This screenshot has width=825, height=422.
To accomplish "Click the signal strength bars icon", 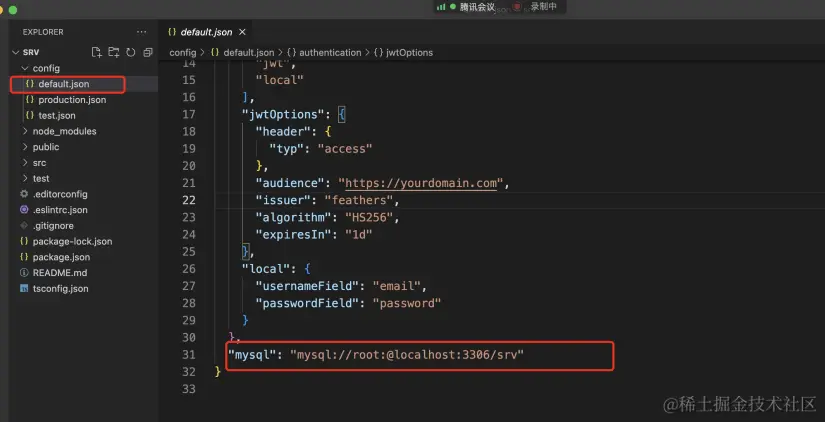I will tap(440, 7).
